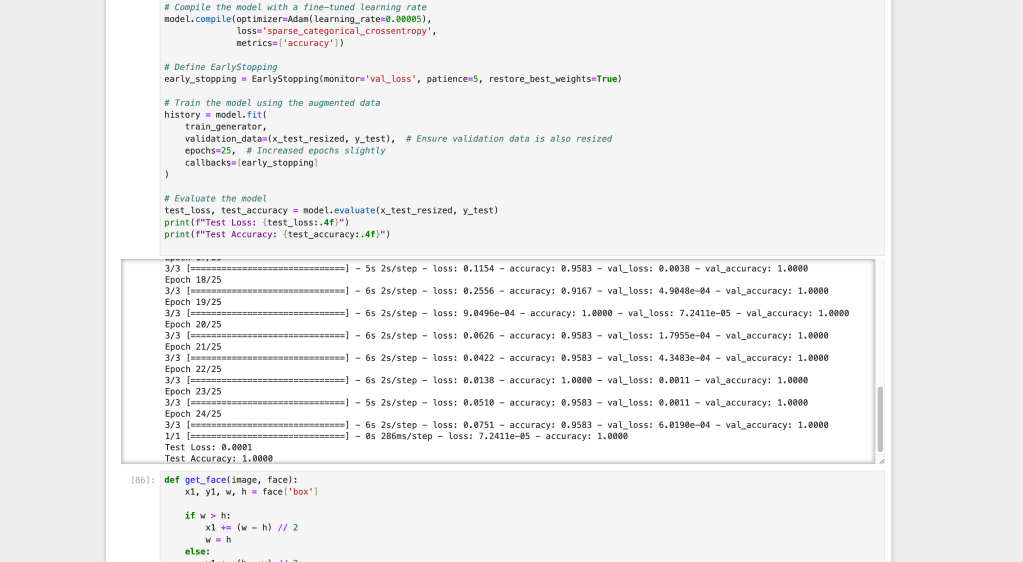
Task: Click the output resize handle corner
Action: point(881,460)
